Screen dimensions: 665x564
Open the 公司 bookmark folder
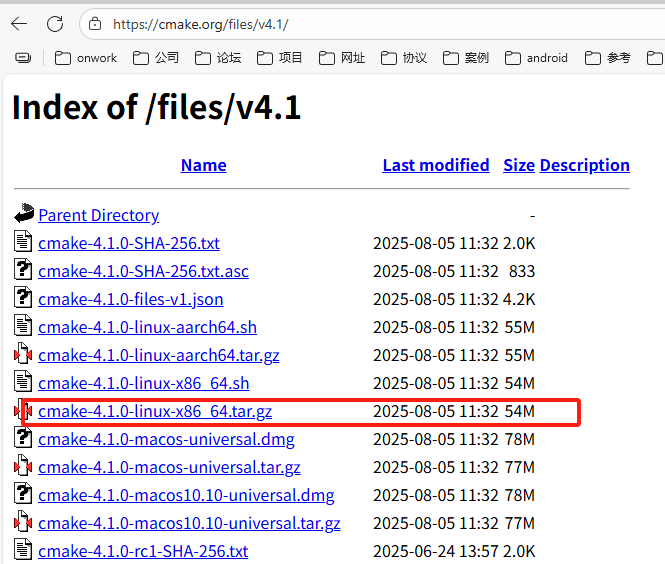tap(156, 58)
